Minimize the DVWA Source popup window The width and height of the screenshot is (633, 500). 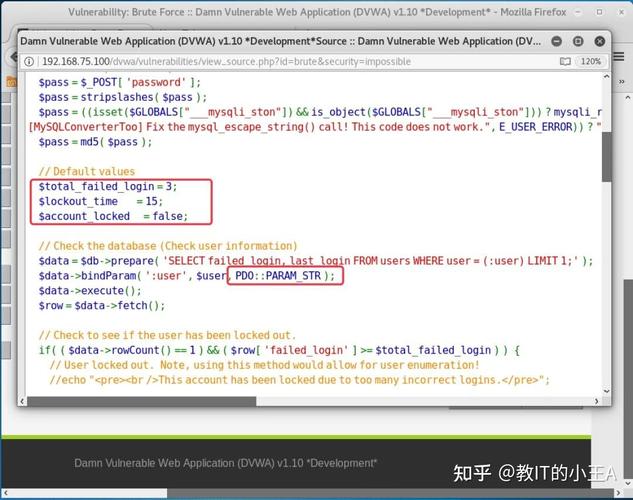[x=557, y=41]
